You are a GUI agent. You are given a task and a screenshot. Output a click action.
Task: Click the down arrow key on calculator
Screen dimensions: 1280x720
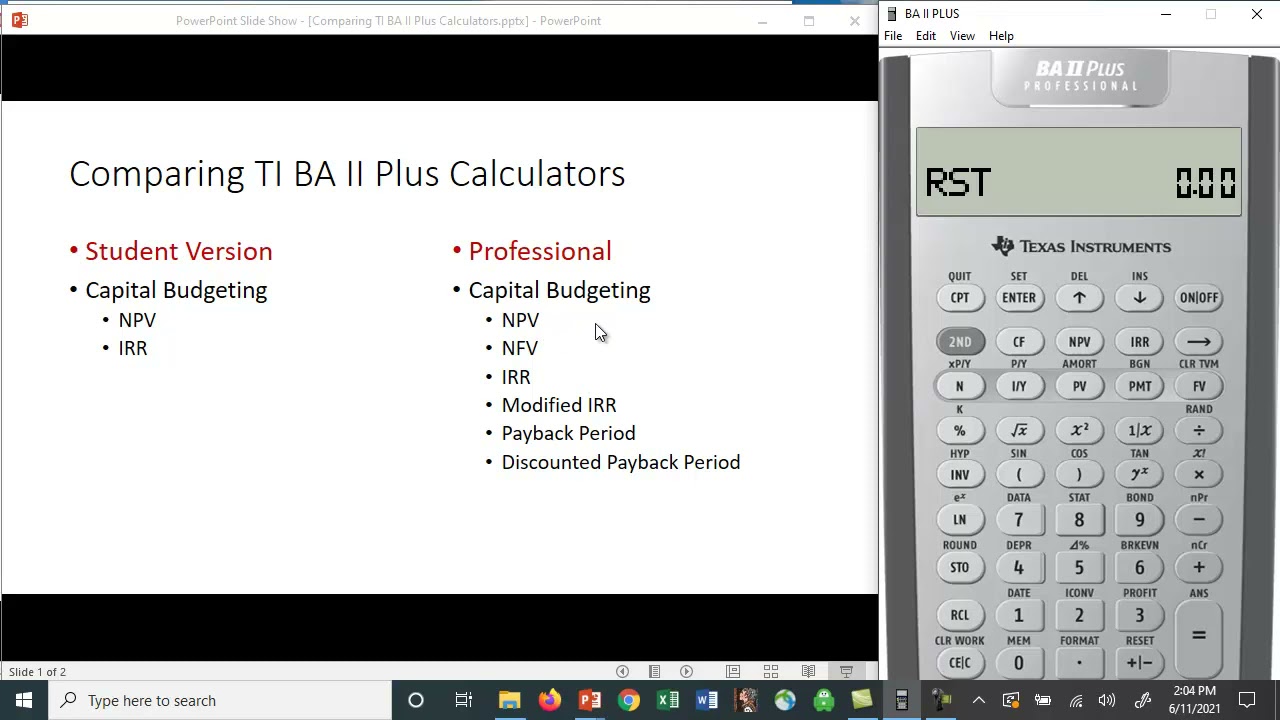pos(1139,298)
